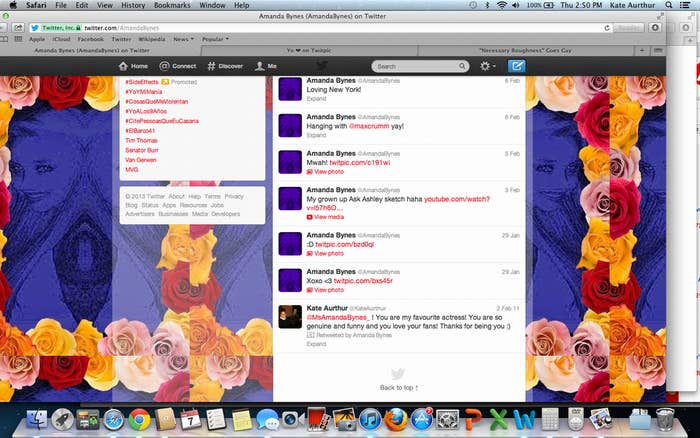This screenshot has height=438, width=700.
Task: Open Spotlight search in the menu bar
Action: [669, 5]
